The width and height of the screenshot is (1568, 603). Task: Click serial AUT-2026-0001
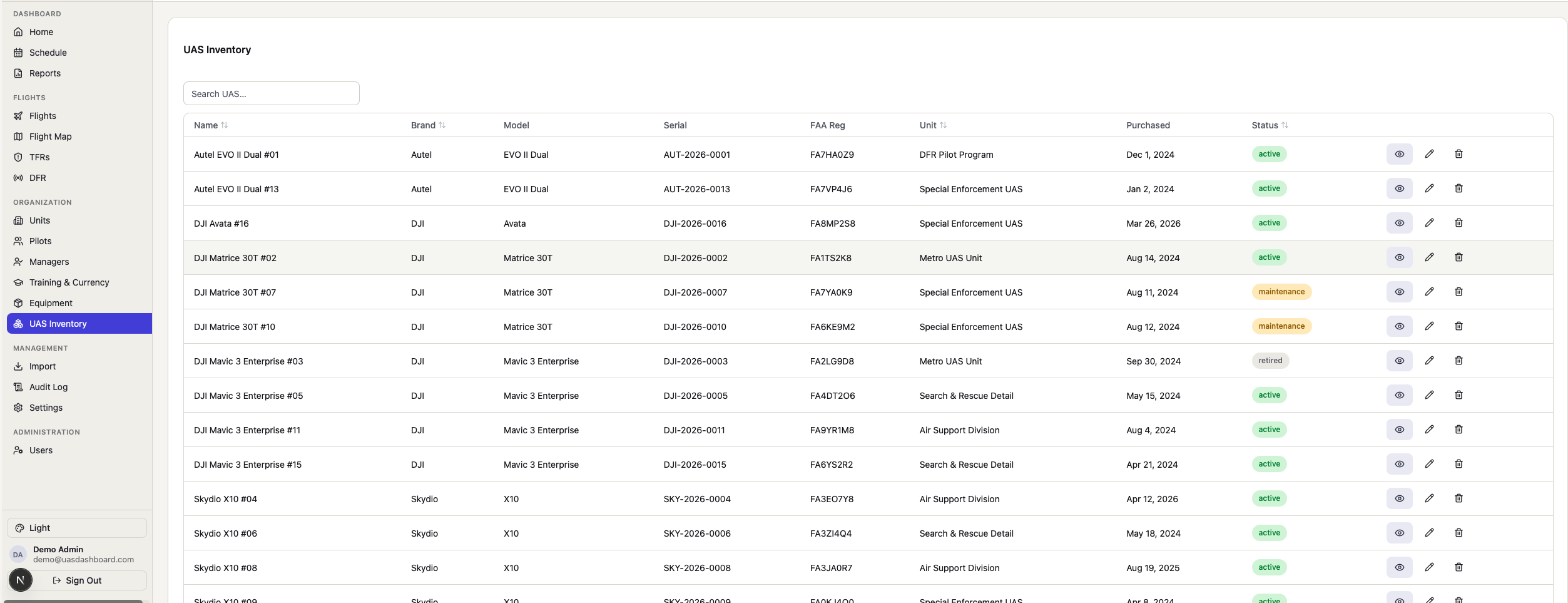click(696, 155)
